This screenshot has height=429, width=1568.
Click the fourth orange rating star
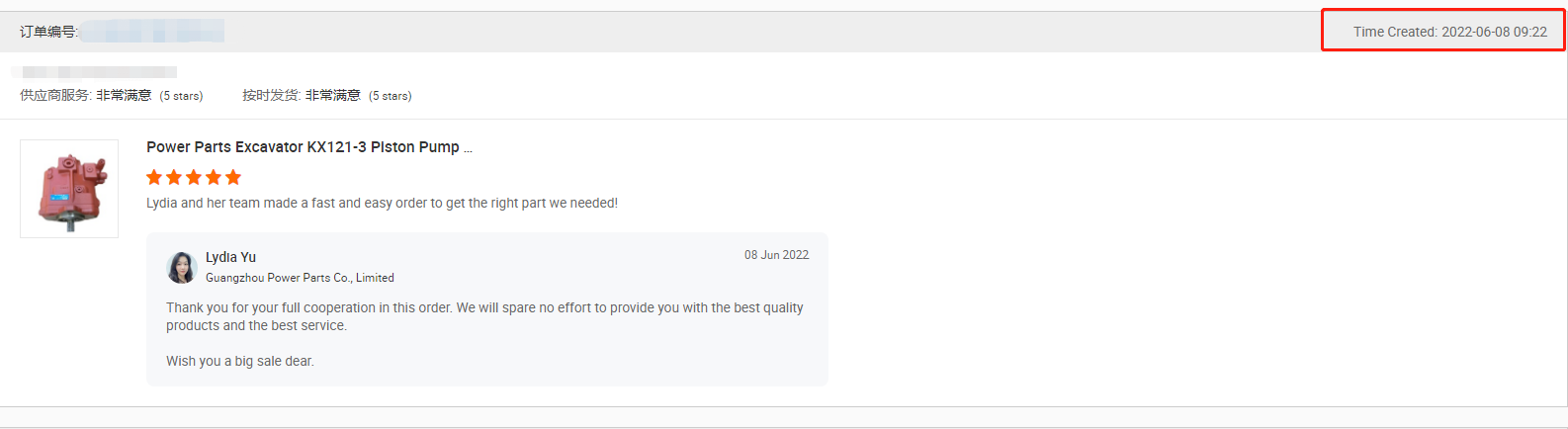coord(214,178)
